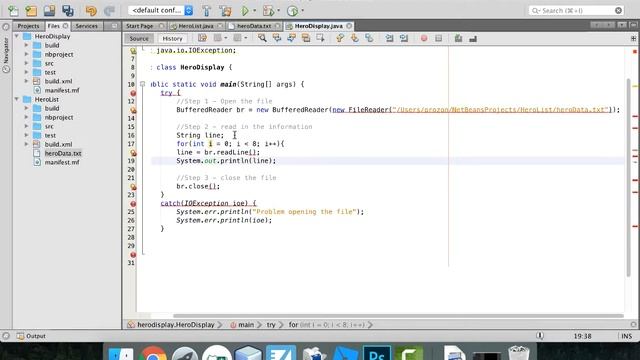Open debug project dropdown arrow
This screenshot has width=640, height=360.
tap(278, 11)
